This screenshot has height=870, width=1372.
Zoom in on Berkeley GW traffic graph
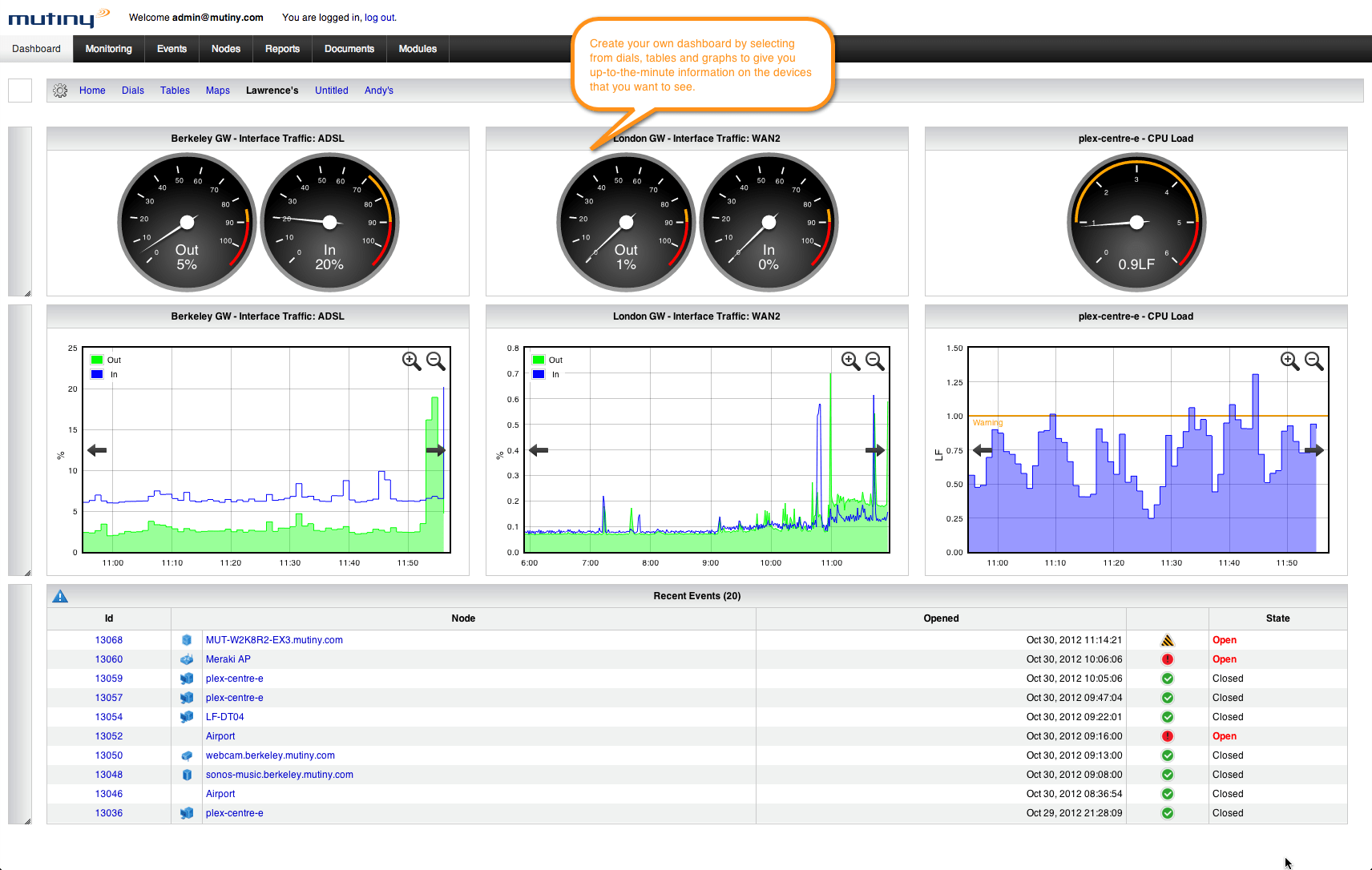(411, 361)
